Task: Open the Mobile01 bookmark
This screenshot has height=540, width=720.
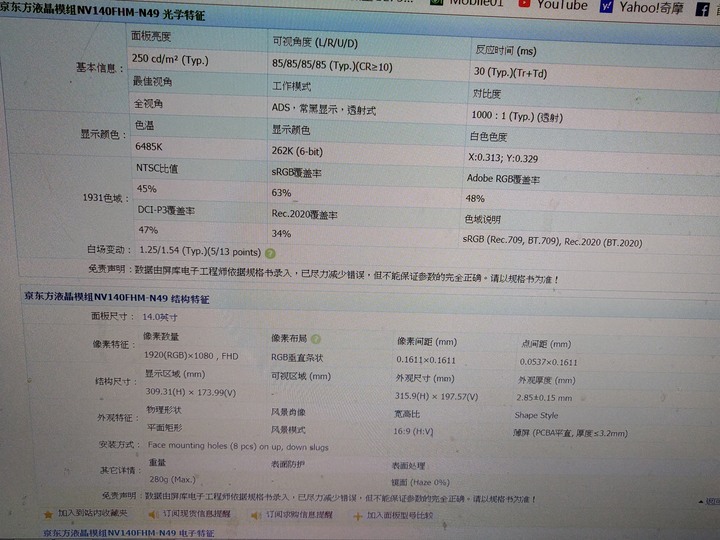Action: tap(467, 2)
